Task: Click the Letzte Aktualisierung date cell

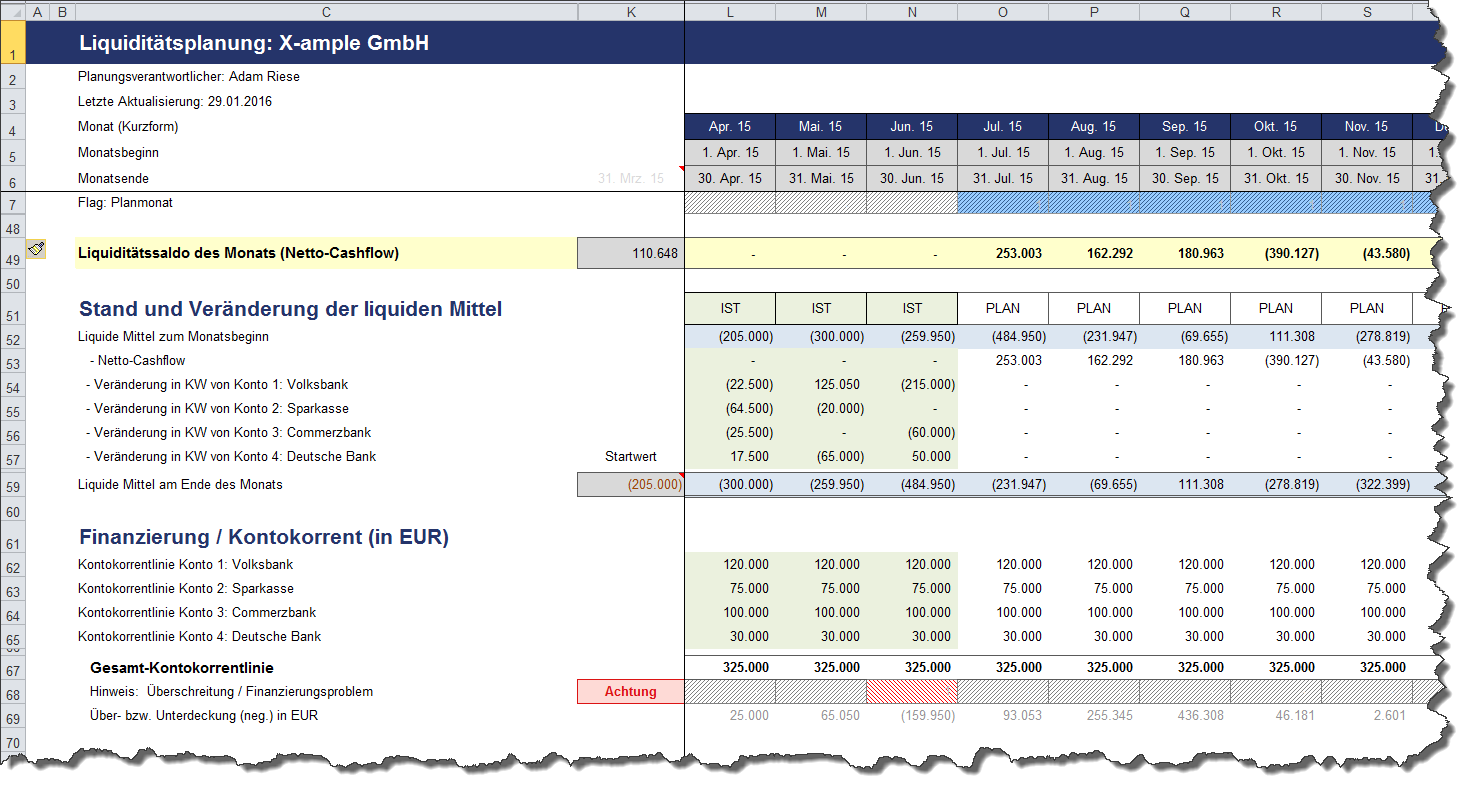Action: 175,101
